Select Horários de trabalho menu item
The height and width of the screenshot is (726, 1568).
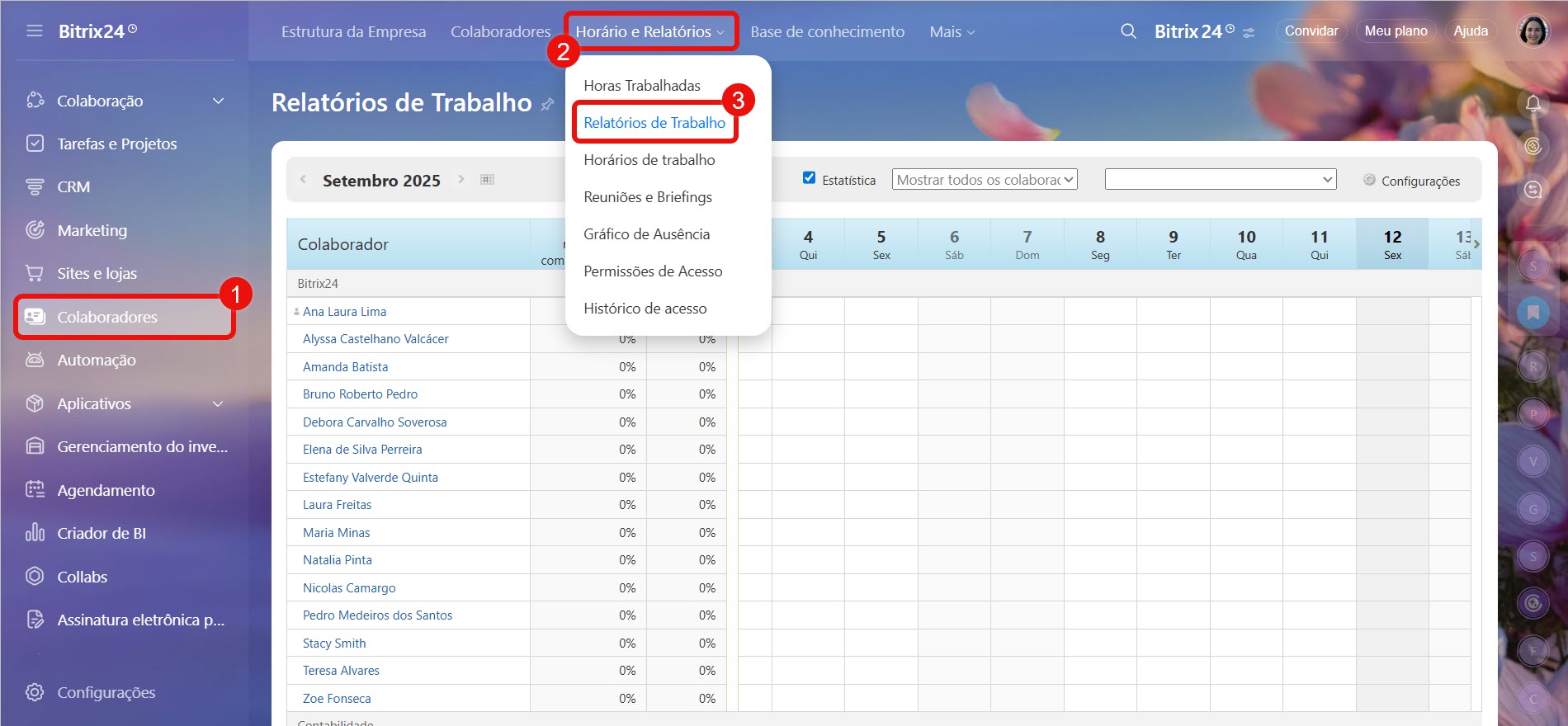coord(649,160)
